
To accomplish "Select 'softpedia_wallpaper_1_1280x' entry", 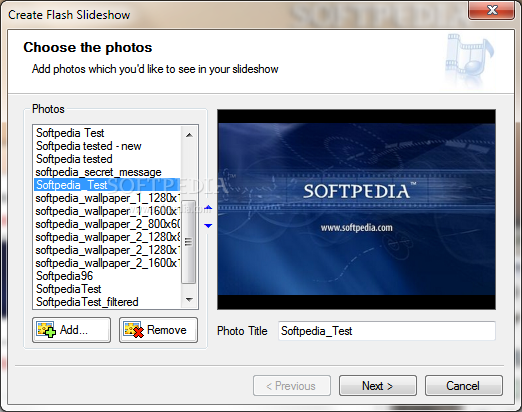I will click(107, 198).
